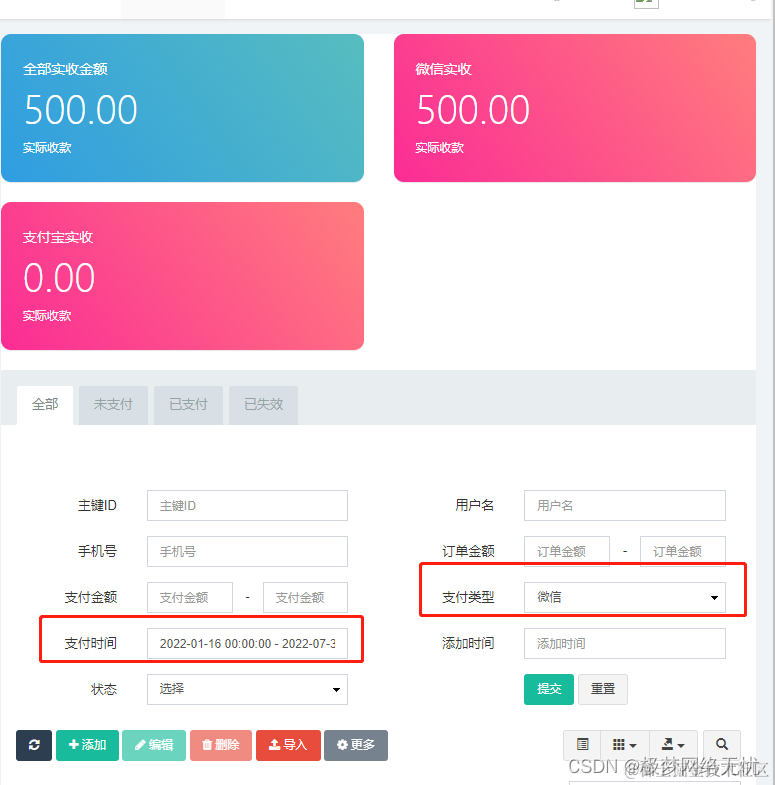Viewport: 775px width, 785px height.
Task: Click the second 支付金额 range field
Action: pos(305,597)
